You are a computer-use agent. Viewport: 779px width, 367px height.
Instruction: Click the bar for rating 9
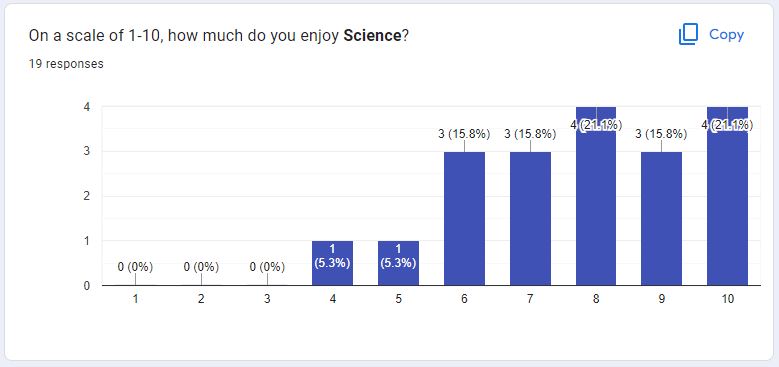click(661, 219)
